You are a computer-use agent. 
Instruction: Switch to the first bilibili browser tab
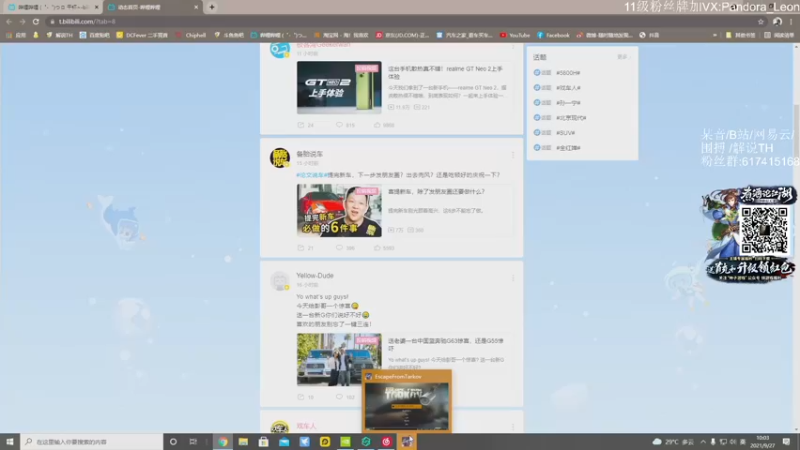pyautogui.click(x=53, y=7)
